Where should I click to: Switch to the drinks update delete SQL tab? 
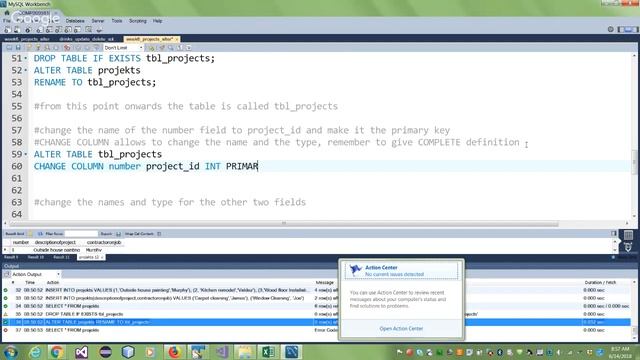click(x=87, y=39)
